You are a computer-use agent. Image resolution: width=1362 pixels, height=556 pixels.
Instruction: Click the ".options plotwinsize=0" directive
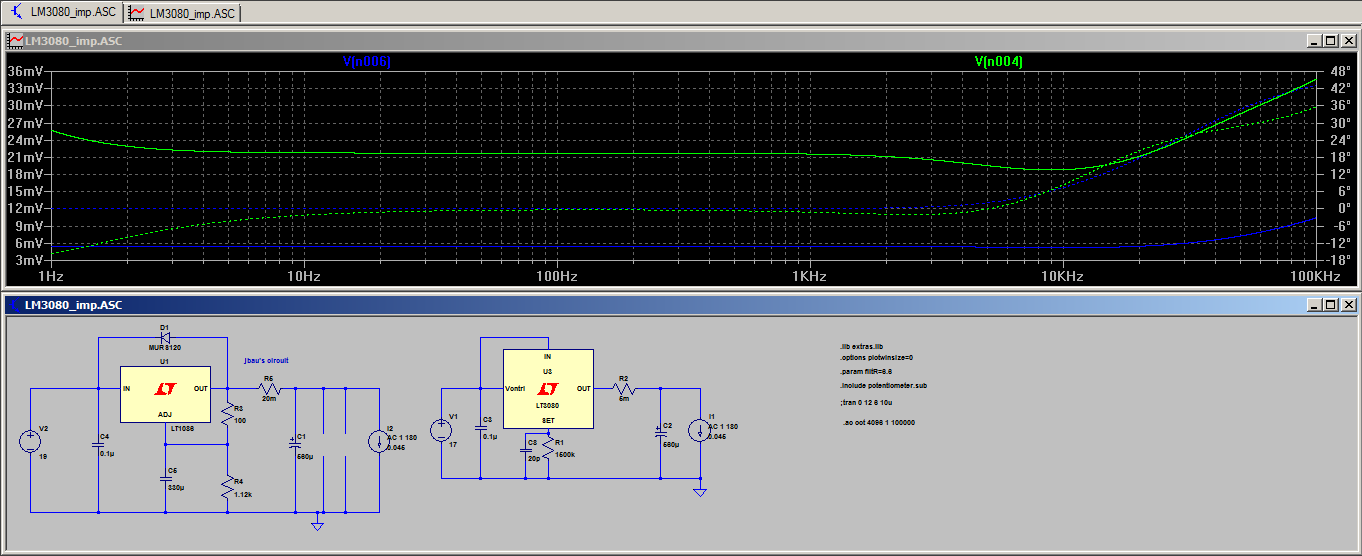pyautogui.click(x=876, y=357)
